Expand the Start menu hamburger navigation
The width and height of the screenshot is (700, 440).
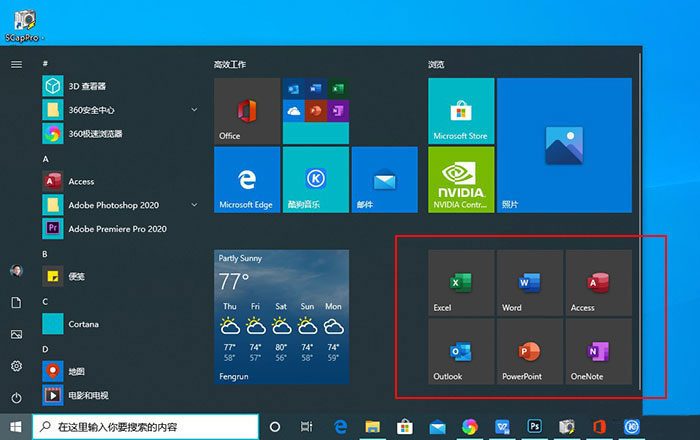click(x=16, y=64)
